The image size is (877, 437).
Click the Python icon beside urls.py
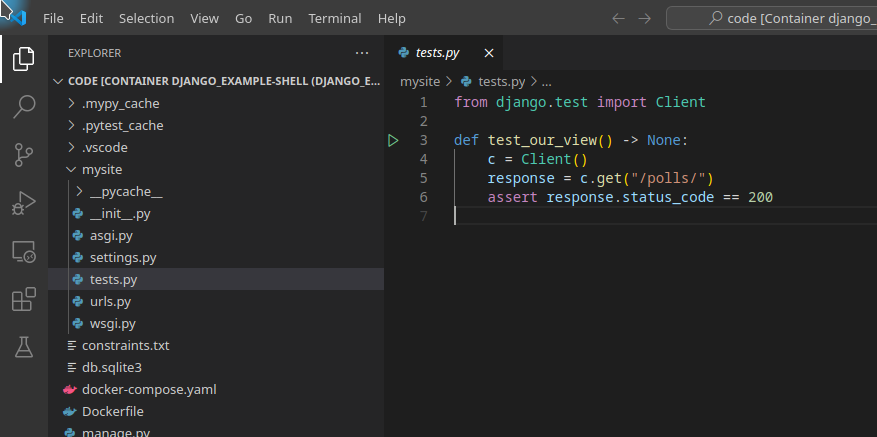click(78, 302)
